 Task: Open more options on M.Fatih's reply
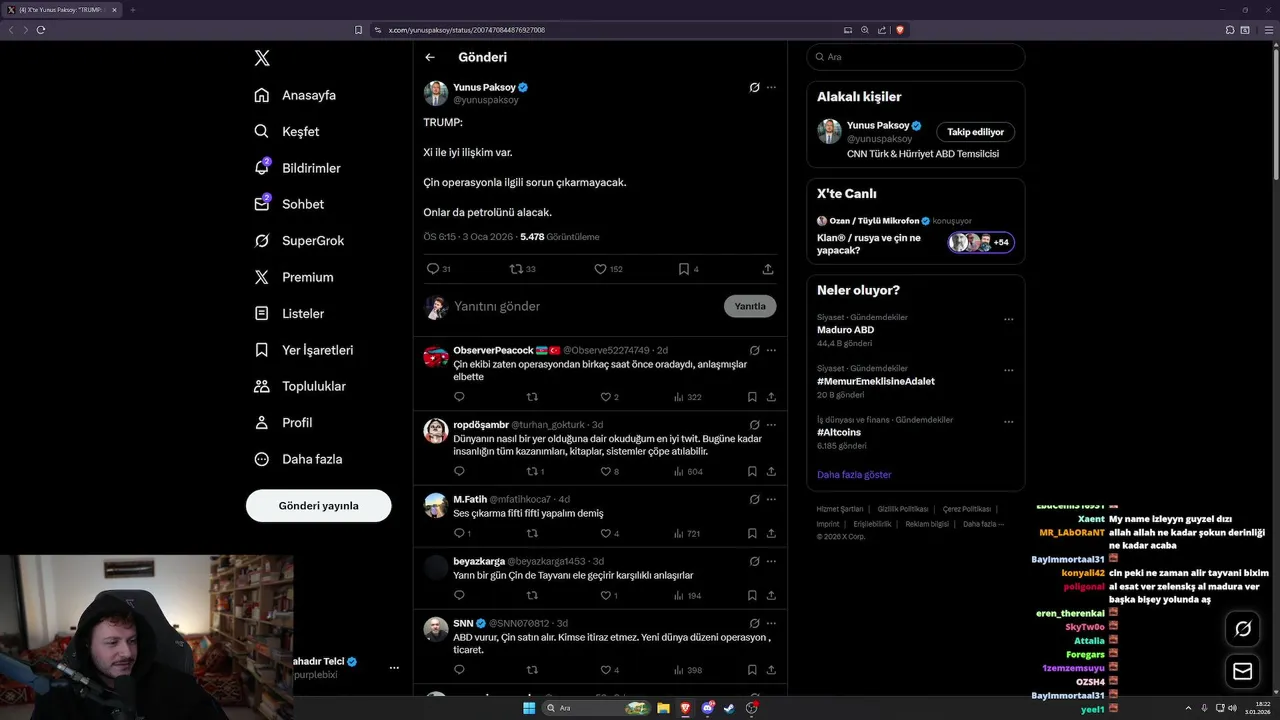pos(771,499)
